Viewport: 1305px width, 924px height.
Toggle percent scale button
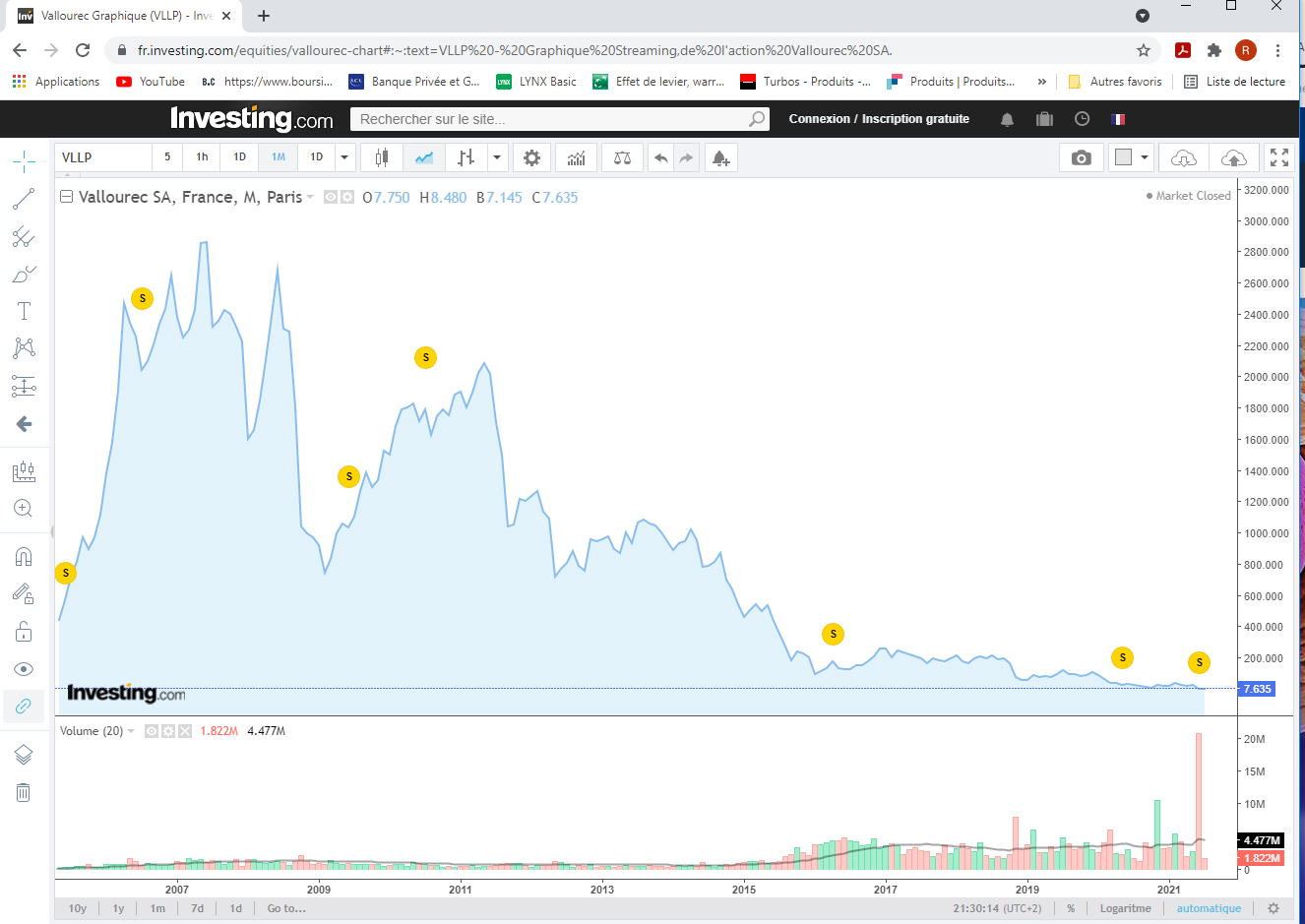coord(1071,908)
